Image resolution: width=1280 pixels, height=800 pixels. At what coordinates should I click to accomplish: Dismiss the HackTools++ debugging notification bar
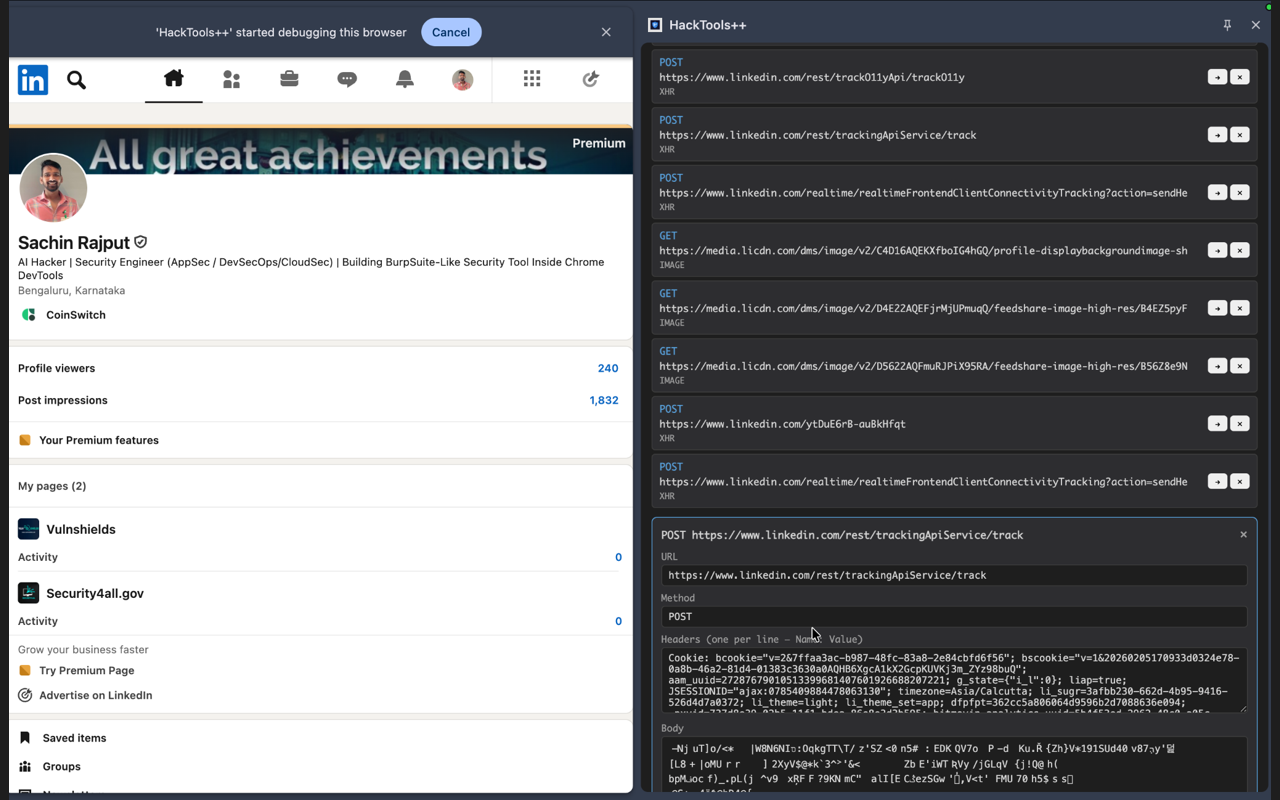point(606,32)
